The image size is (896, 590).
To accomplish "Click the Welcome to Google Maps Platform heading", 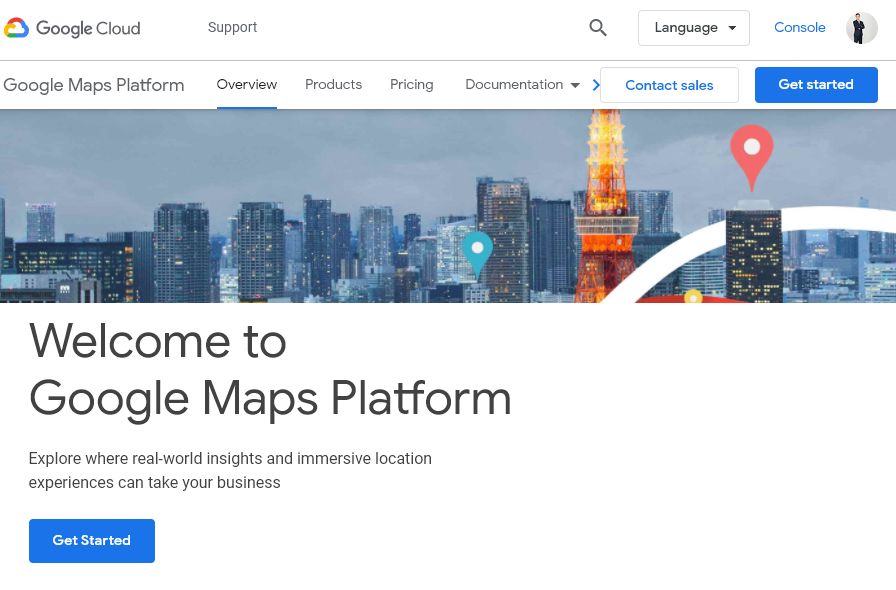I will (270, 370).
